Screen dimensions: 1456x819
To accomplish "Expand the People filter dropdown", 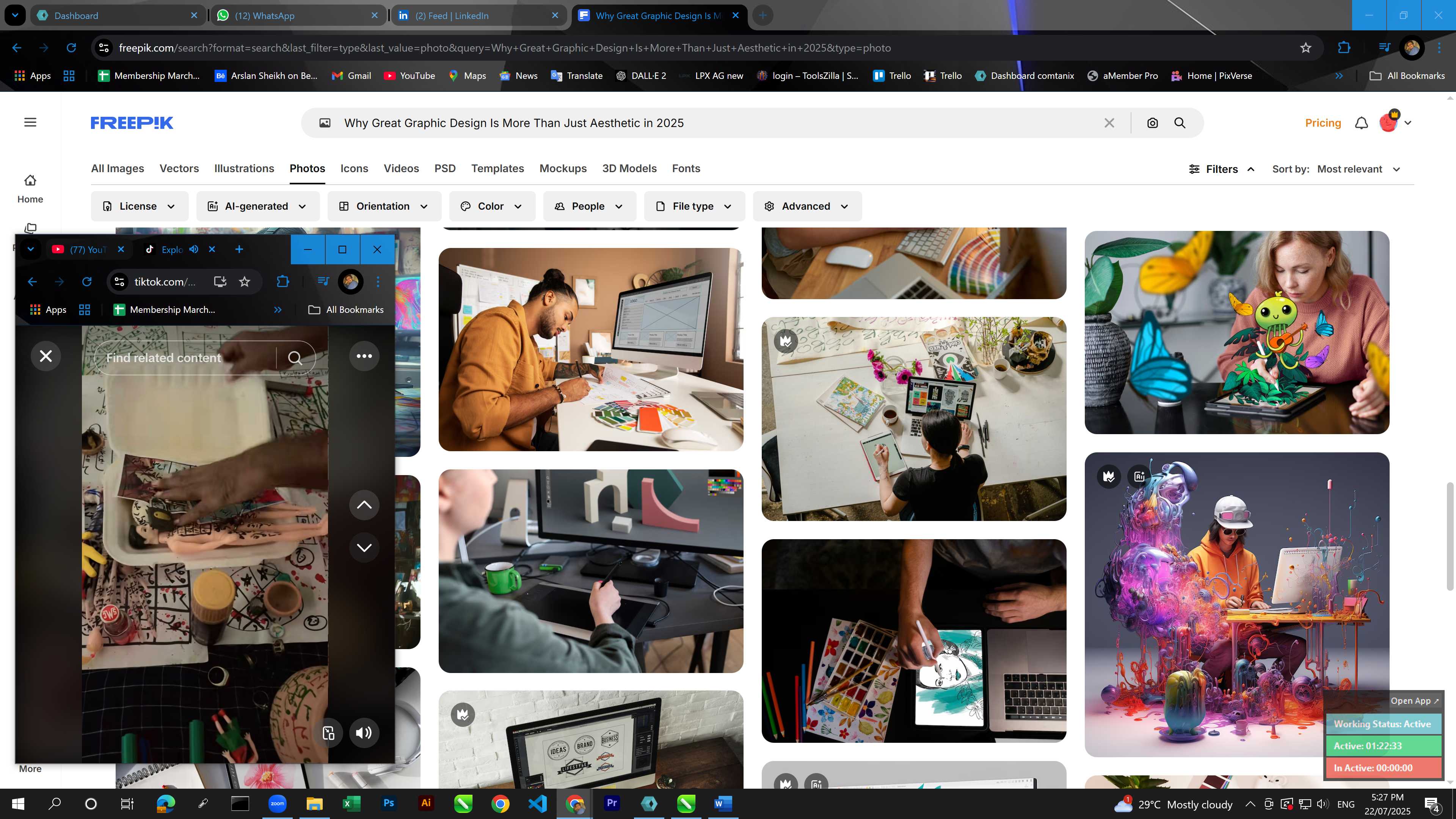I will [590, 206].
